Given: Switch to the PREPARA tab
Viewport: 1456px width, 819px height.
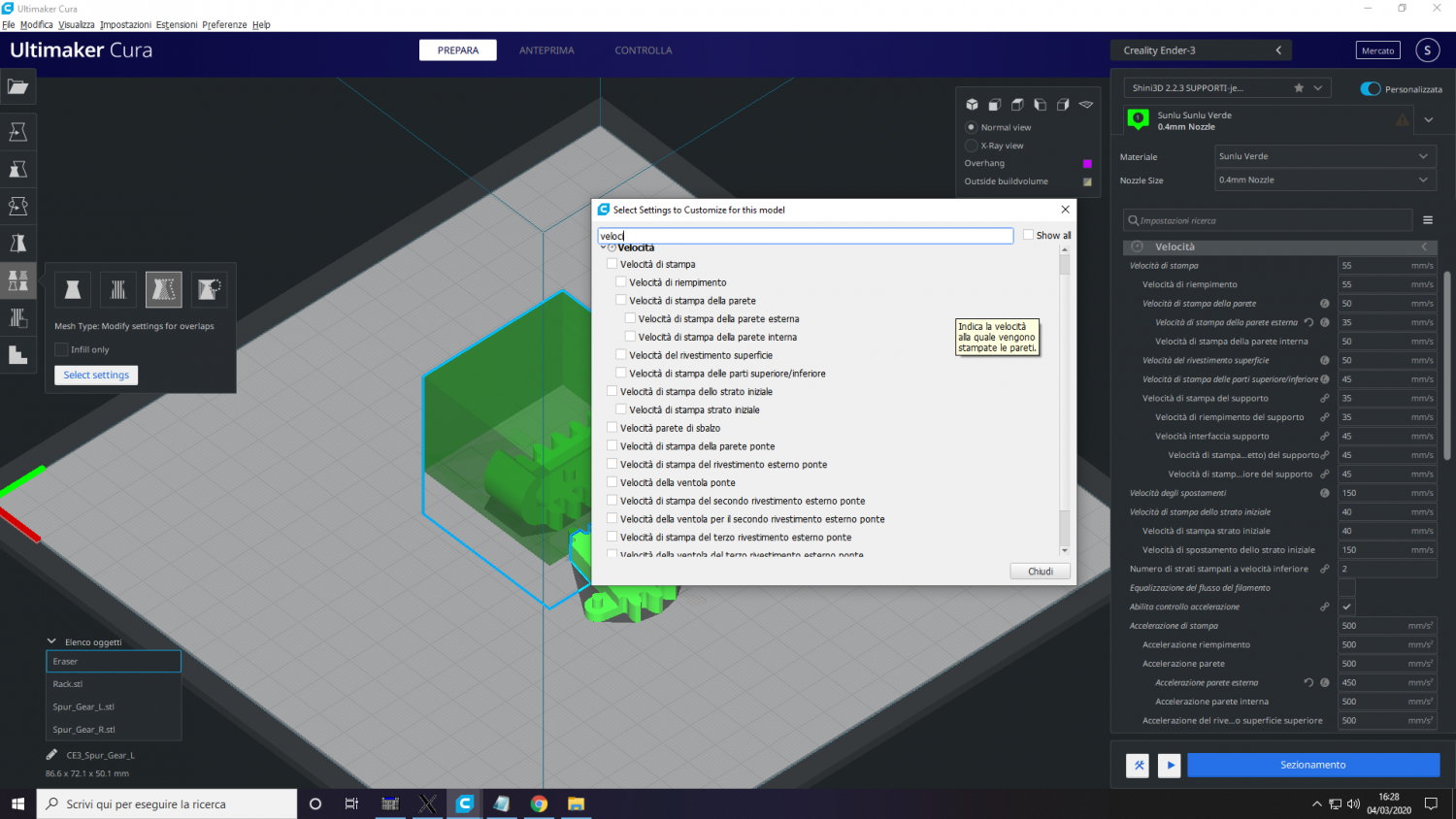Looking at the screenshot, I should tap(458, 50).
